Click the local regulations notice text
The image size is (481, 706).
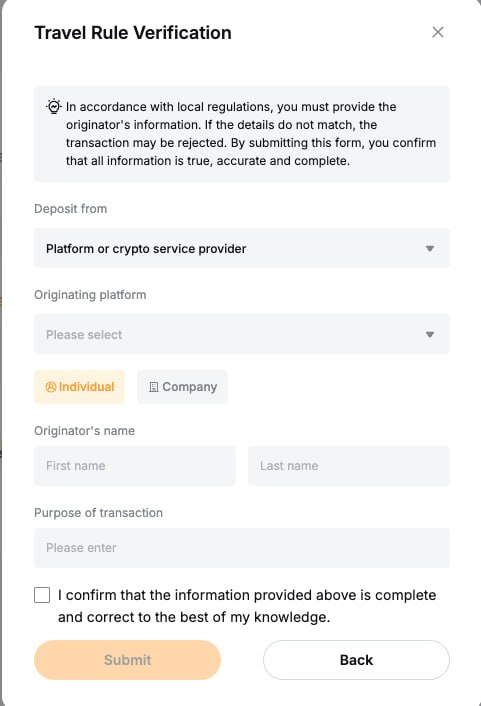[x=251, y=134]
